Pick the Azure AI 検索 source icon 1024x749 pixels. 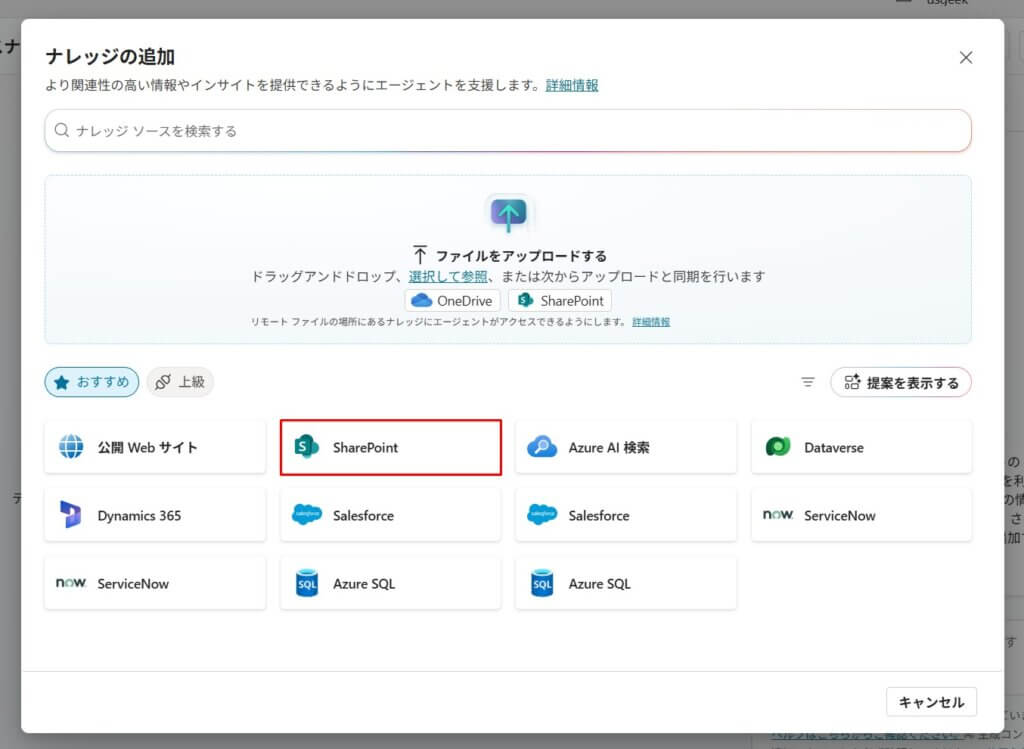point(542,447)
